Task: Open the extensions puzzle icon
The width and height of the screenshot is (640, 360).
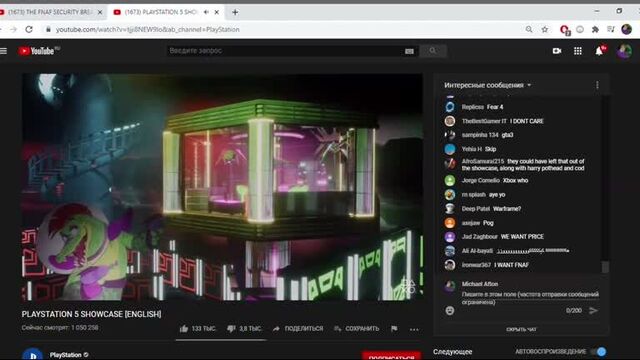Action: click(x=596, y=29)
